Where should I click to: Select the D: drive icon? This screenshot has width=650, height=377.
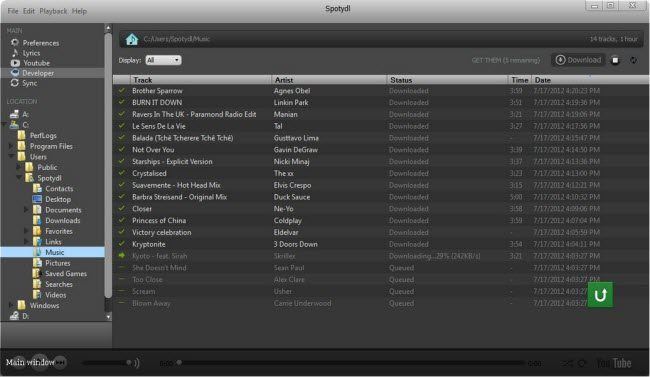click(x=15, y=316)
